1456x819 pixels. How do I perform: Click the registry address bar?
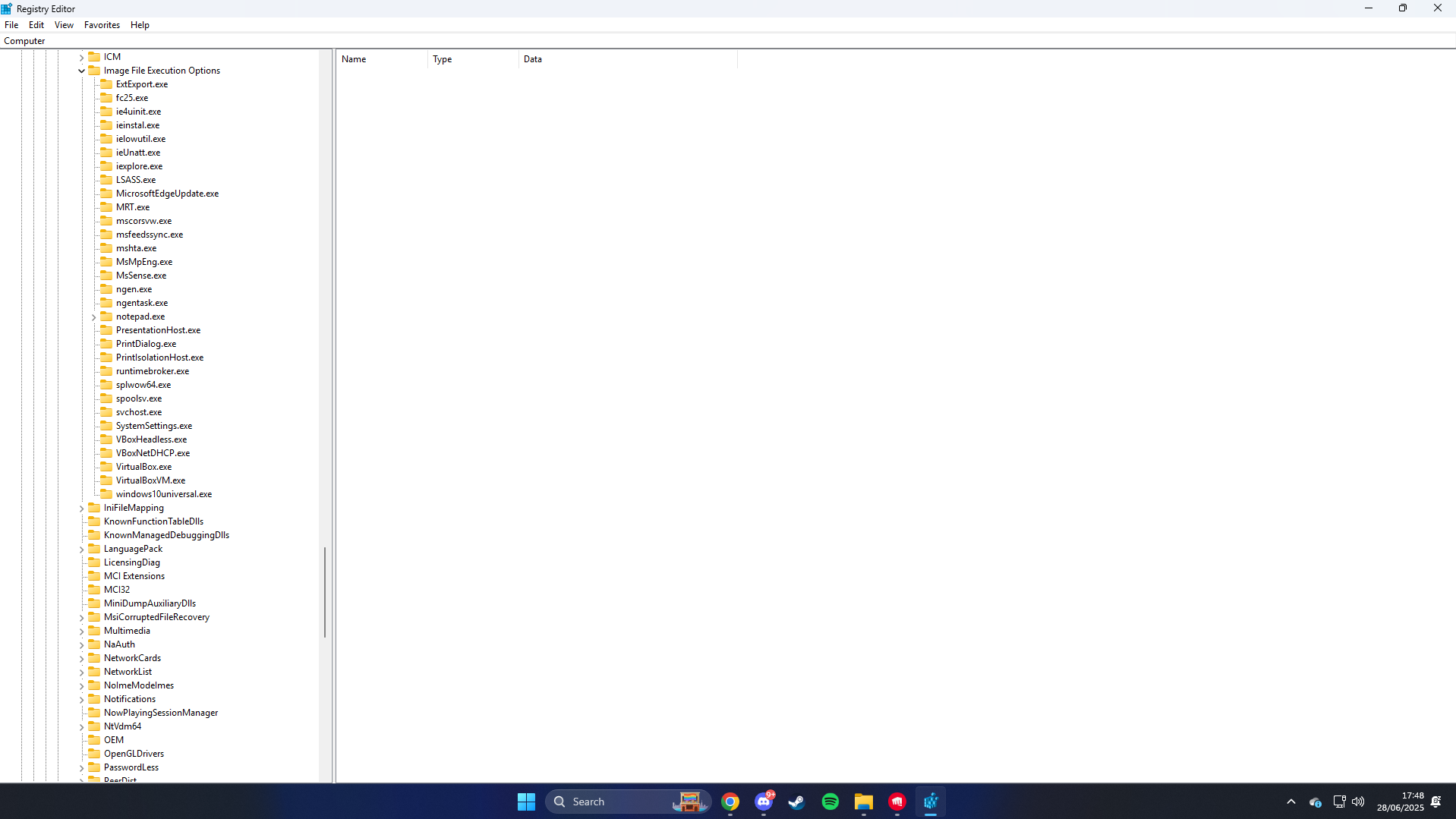tap(728, 41)
